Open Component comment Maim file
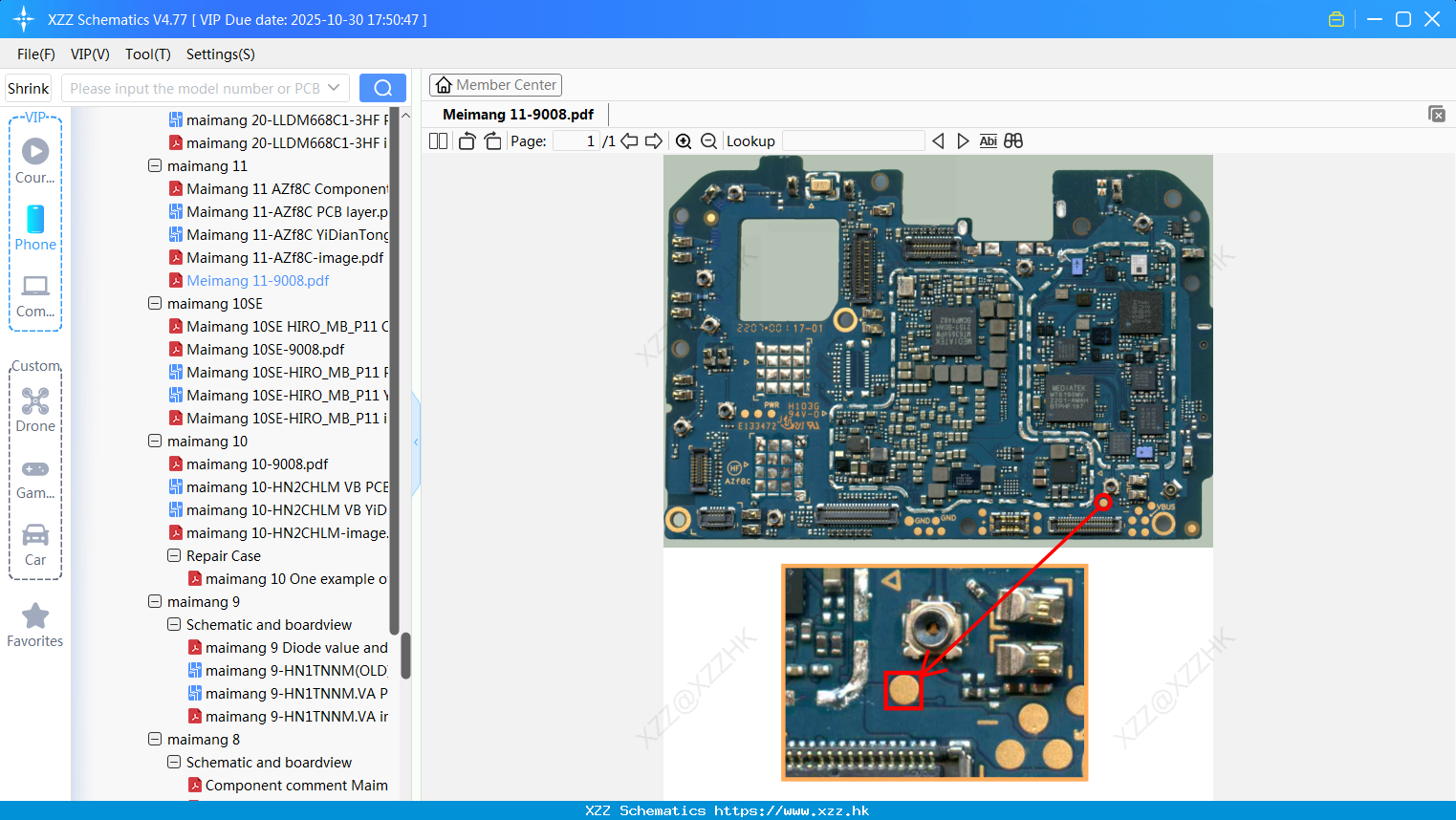 pyautogui.click(x=289, y=785)
